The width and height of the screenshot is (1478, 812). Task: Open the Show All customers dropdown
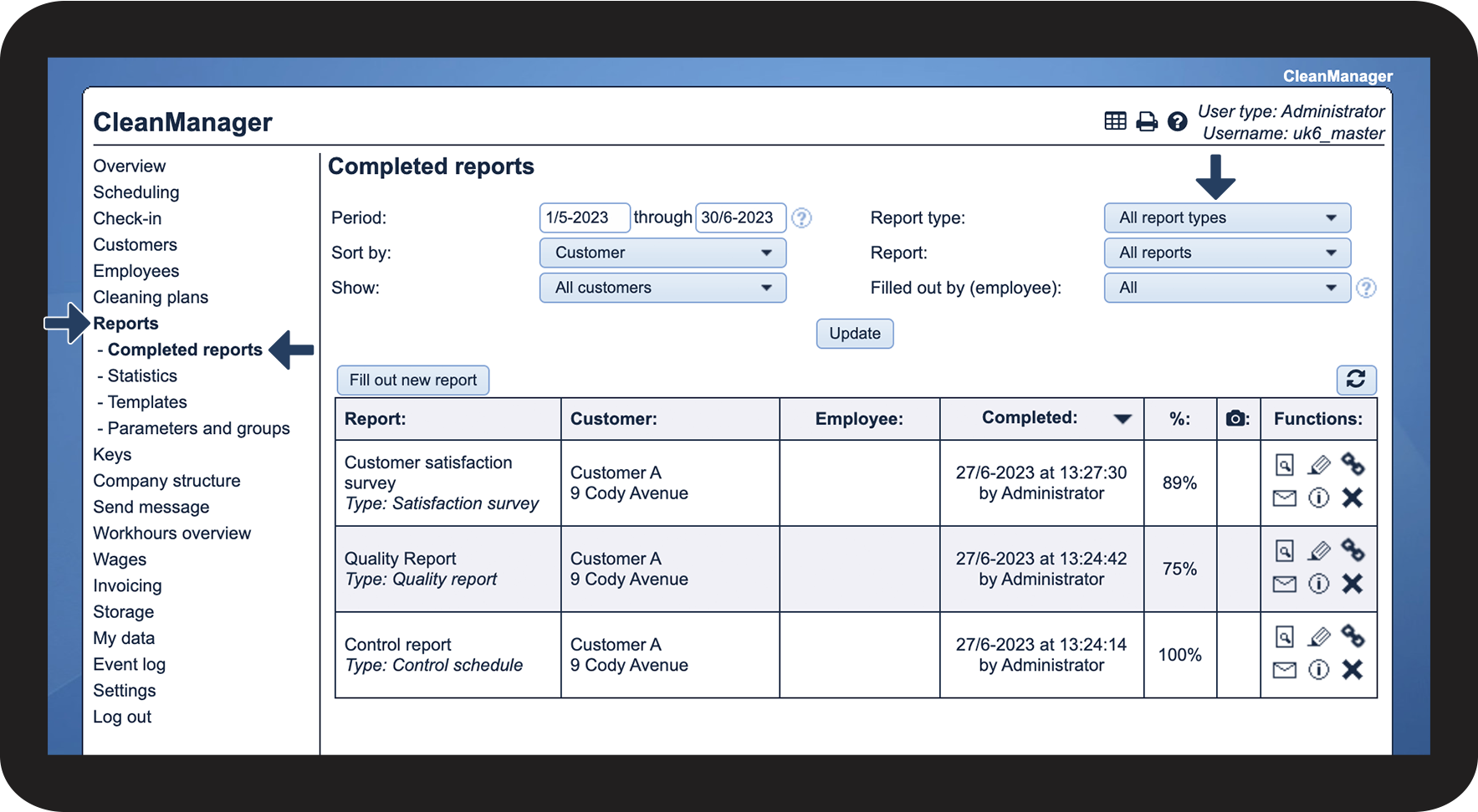tap(662, 288)
